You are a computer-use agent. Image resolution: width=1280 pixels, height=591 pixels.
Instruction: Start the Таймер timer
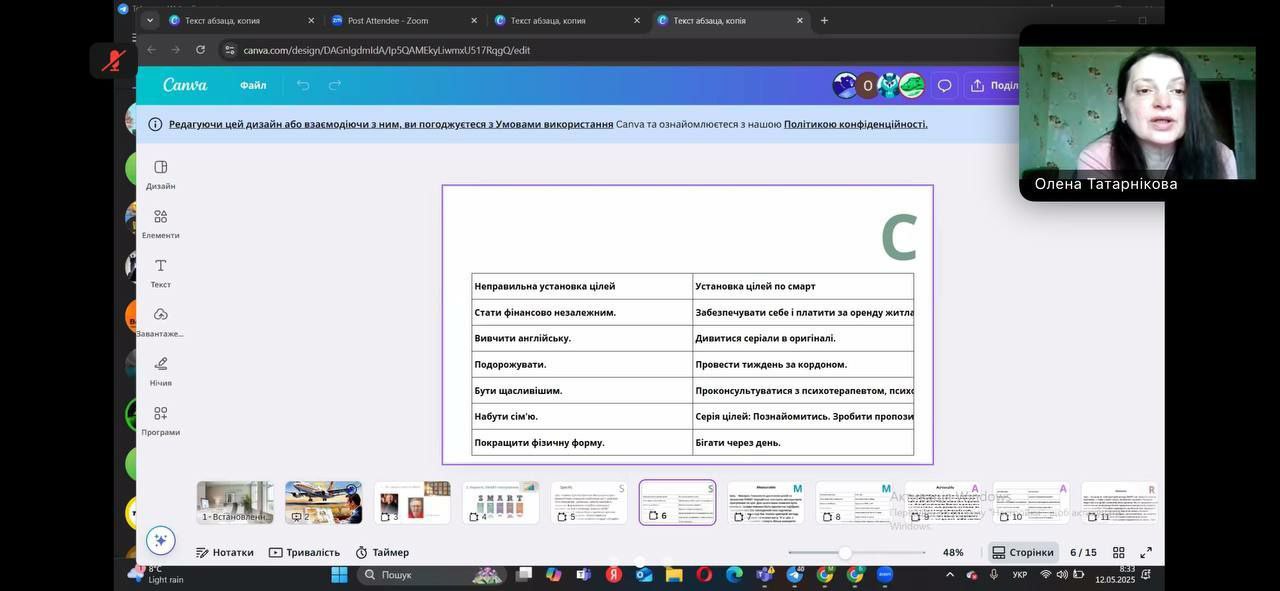coord(381,552)
